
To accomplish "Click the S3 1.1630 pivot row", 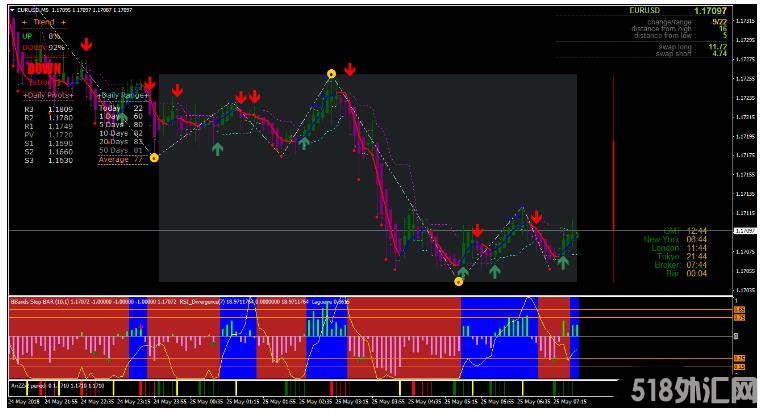I will click(x=48, y=160).
